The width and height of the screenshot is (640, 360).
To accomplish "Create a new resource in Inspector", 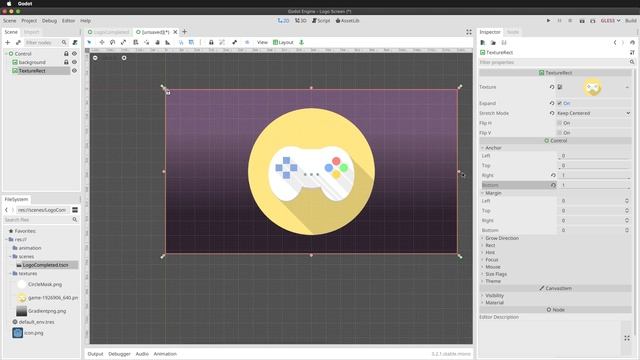I will tap(483, 42).
